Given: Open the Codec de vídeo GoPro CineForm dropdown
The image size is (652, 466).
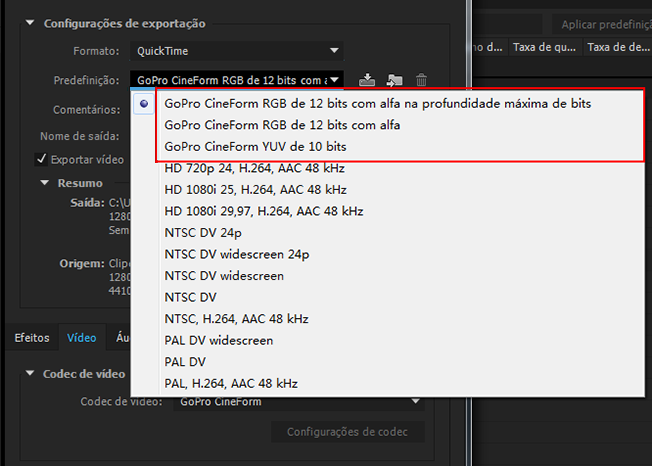Looking at the screenshot, I should [299, 402].
